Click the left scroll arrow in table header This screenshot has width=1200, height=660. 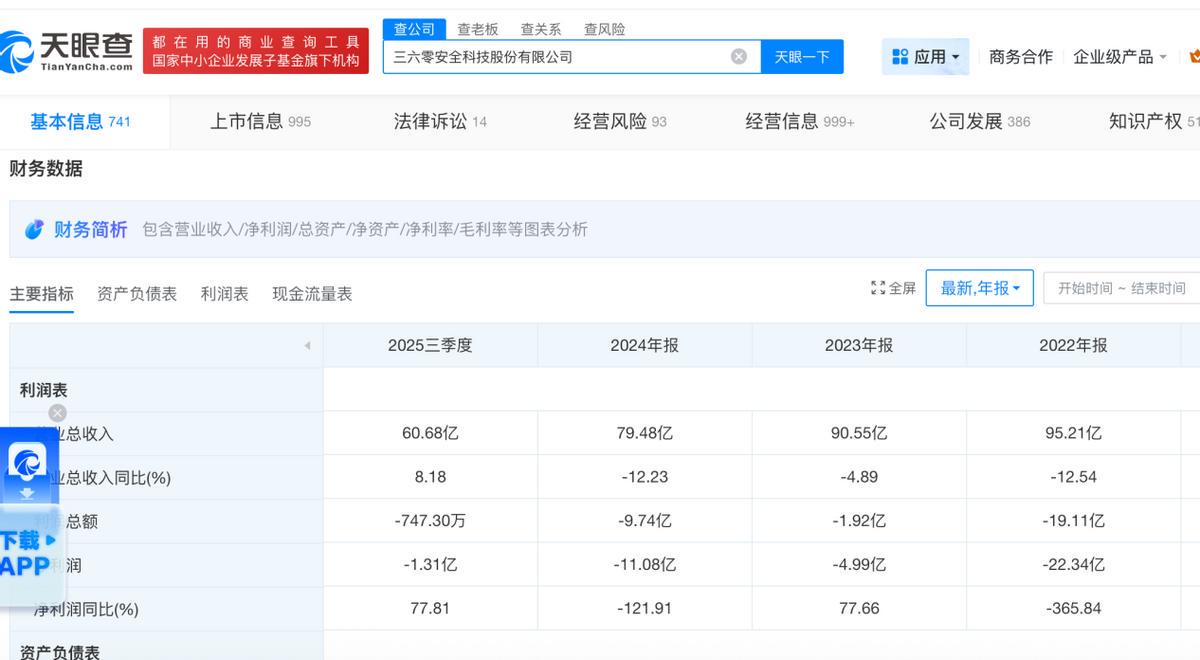point(307,346)
